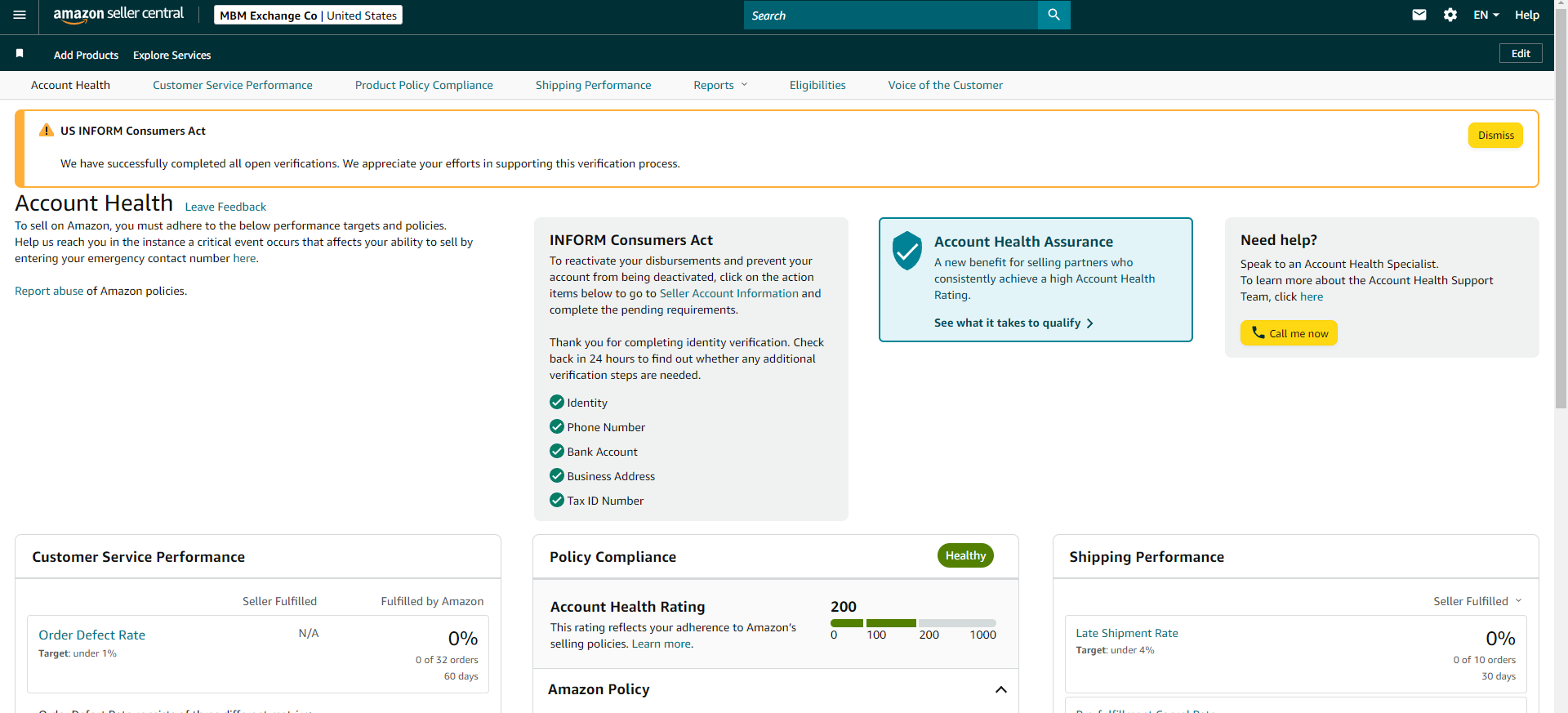The width and height of the screenshot is (1568, 713).
Task: Open Seller Account Information link
Action: click(728, 293)
